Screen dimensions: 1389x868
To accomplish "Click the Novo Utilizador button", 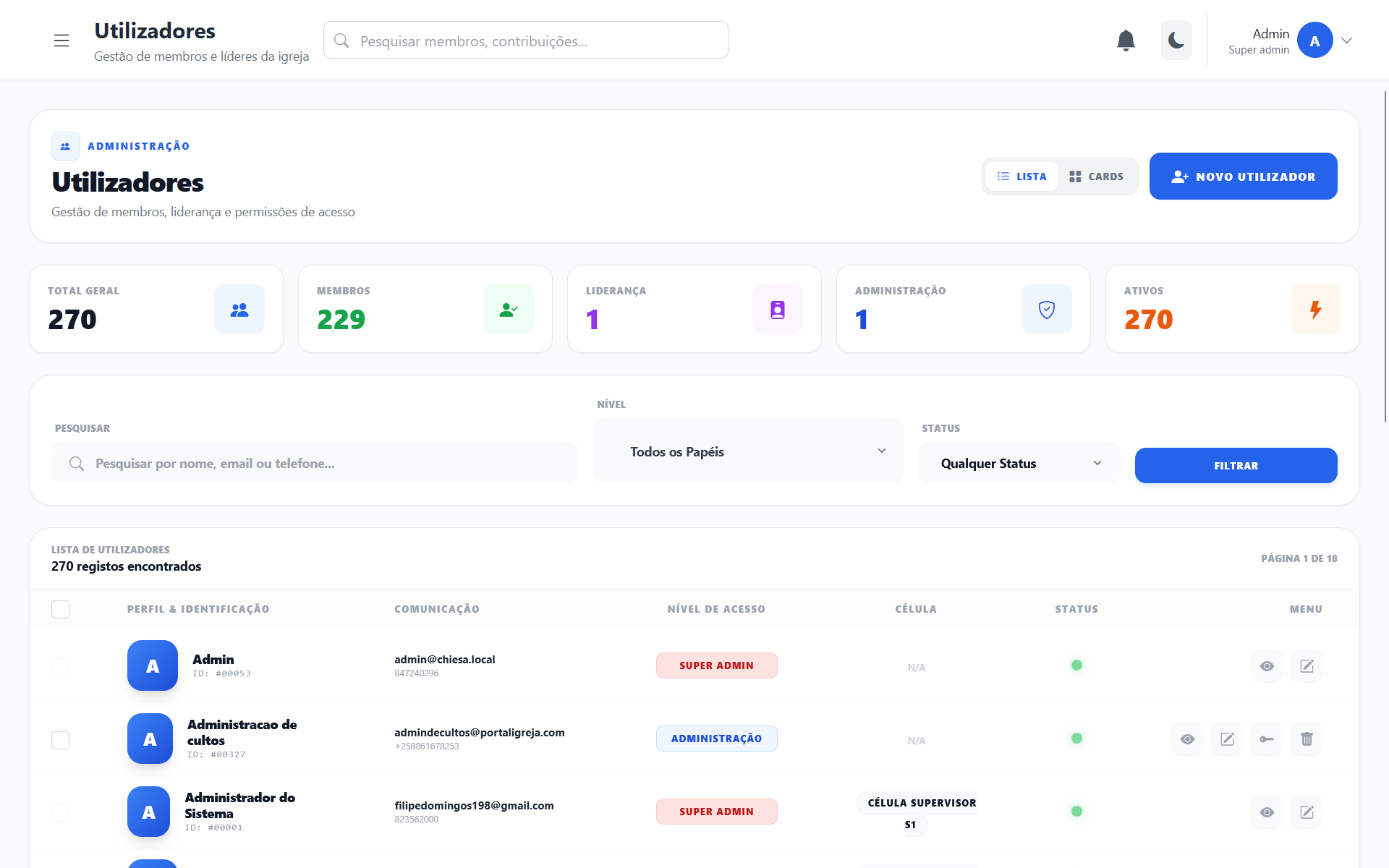I will (1243, 176).
